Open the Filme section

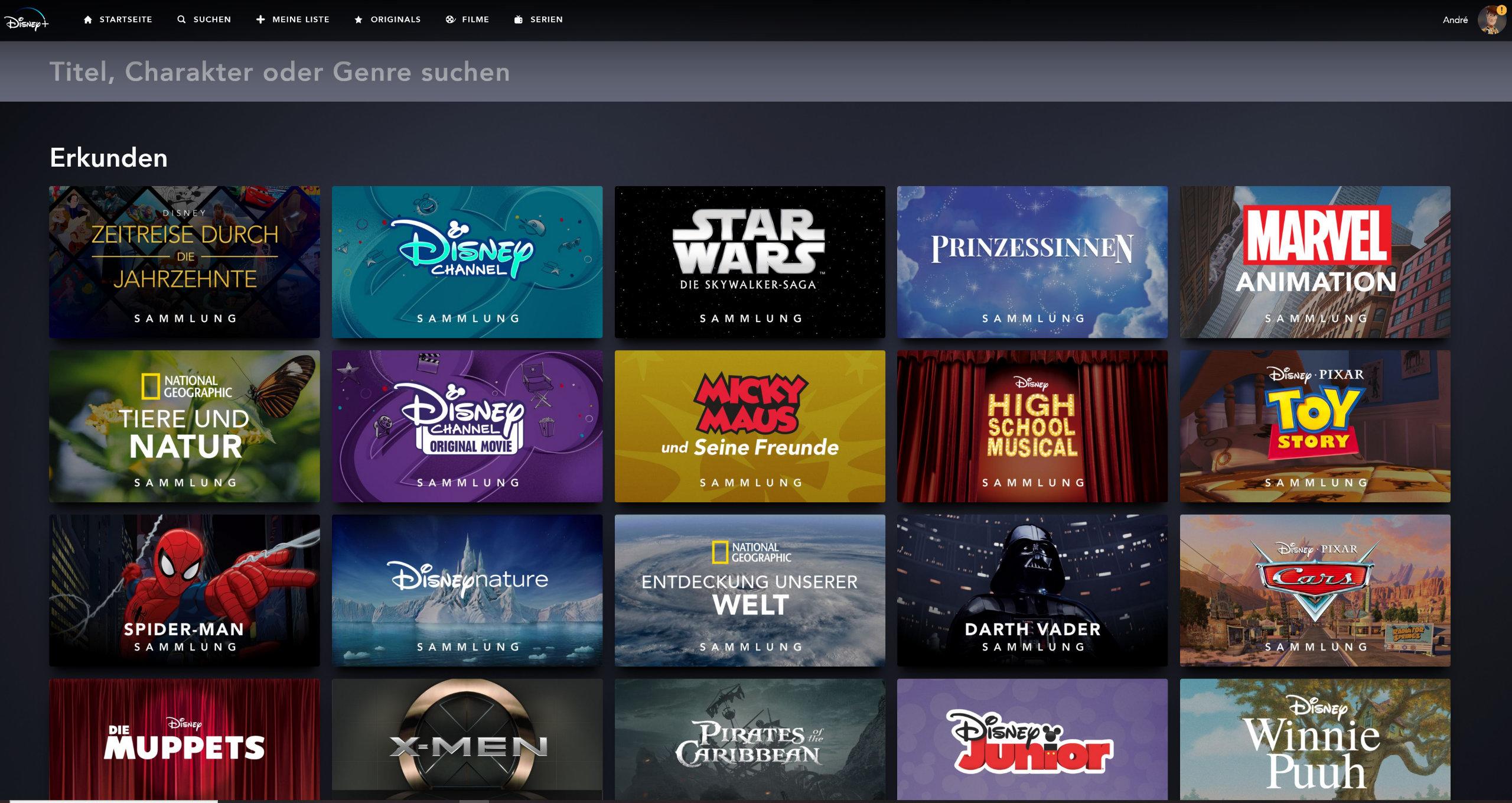tap(475, 19)
